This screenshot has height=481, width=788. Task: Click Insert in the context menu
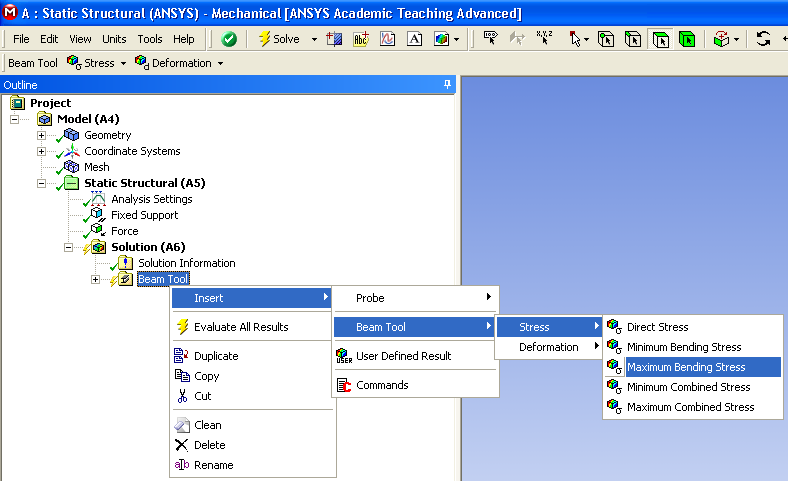click(251, 298)
